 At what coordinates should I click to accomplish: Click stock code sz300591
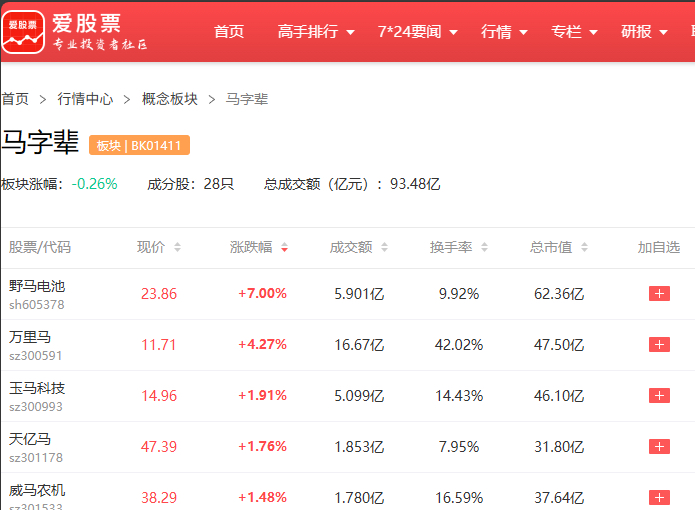35,356
